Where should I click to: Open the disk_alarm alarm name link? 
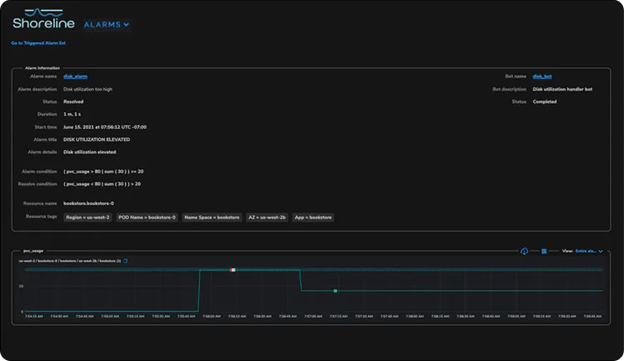(x=75, y=76)
